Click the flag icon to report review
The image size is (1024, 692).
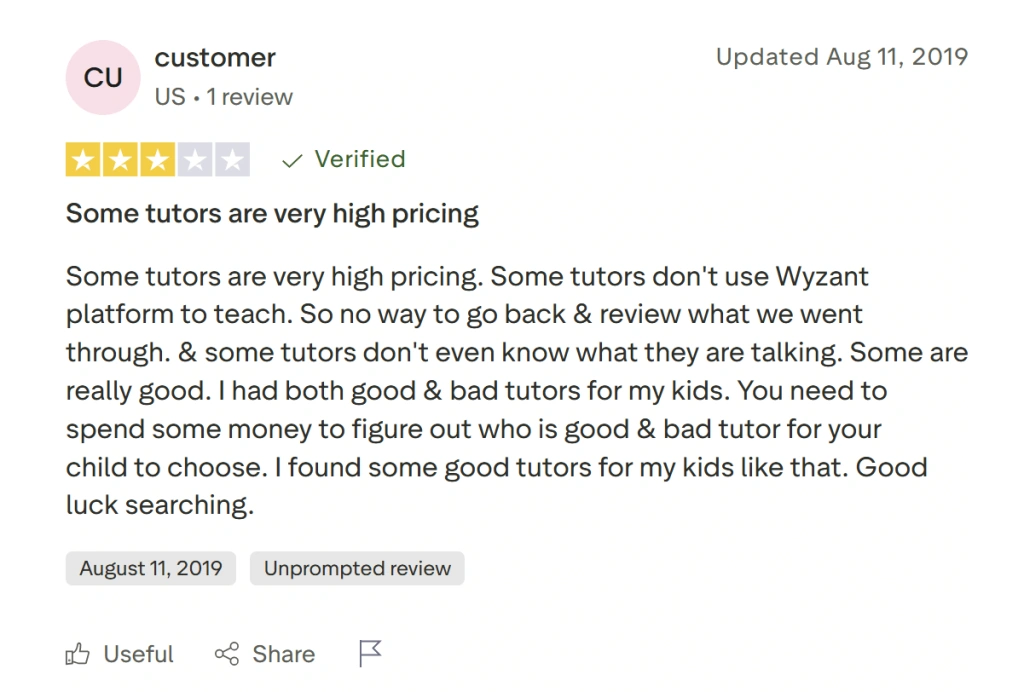[369, 652]
